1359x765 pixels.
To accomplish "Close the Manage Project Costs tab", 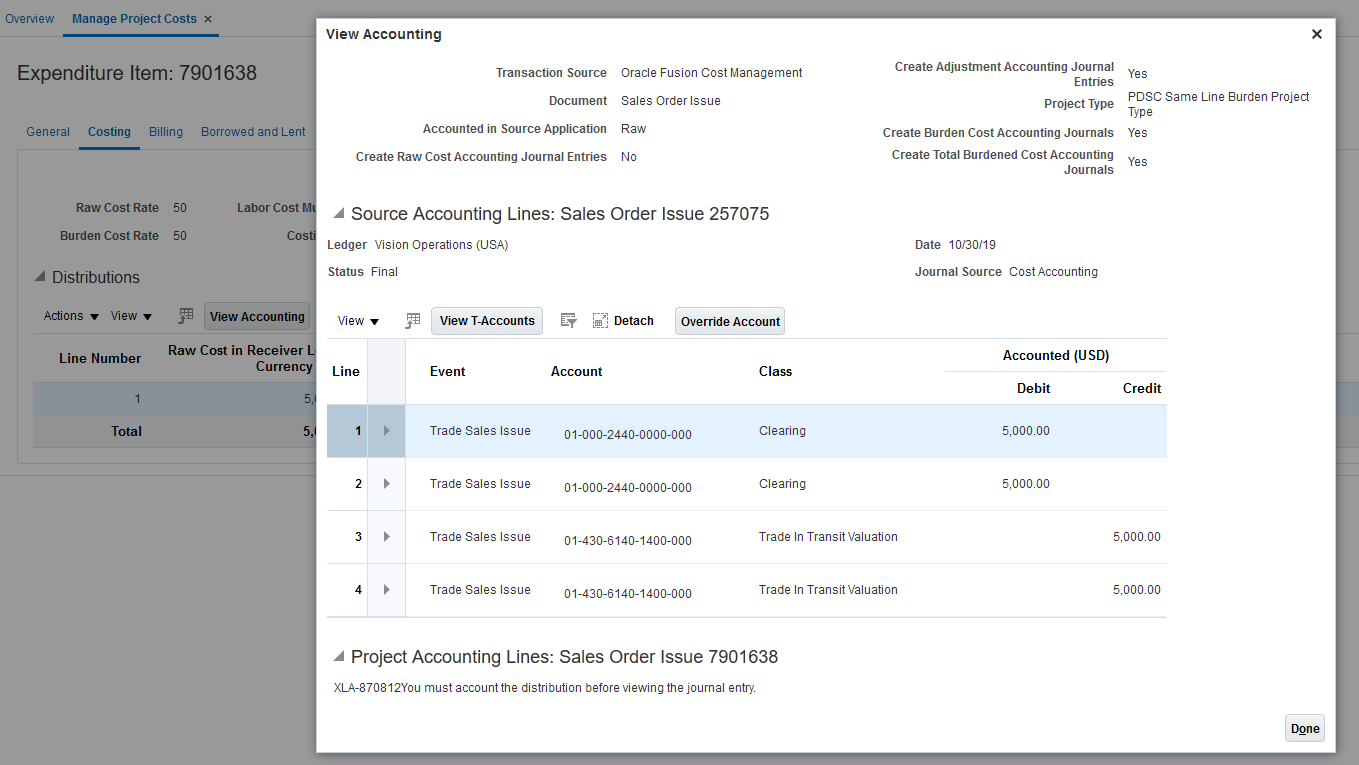I will point(208,19).
